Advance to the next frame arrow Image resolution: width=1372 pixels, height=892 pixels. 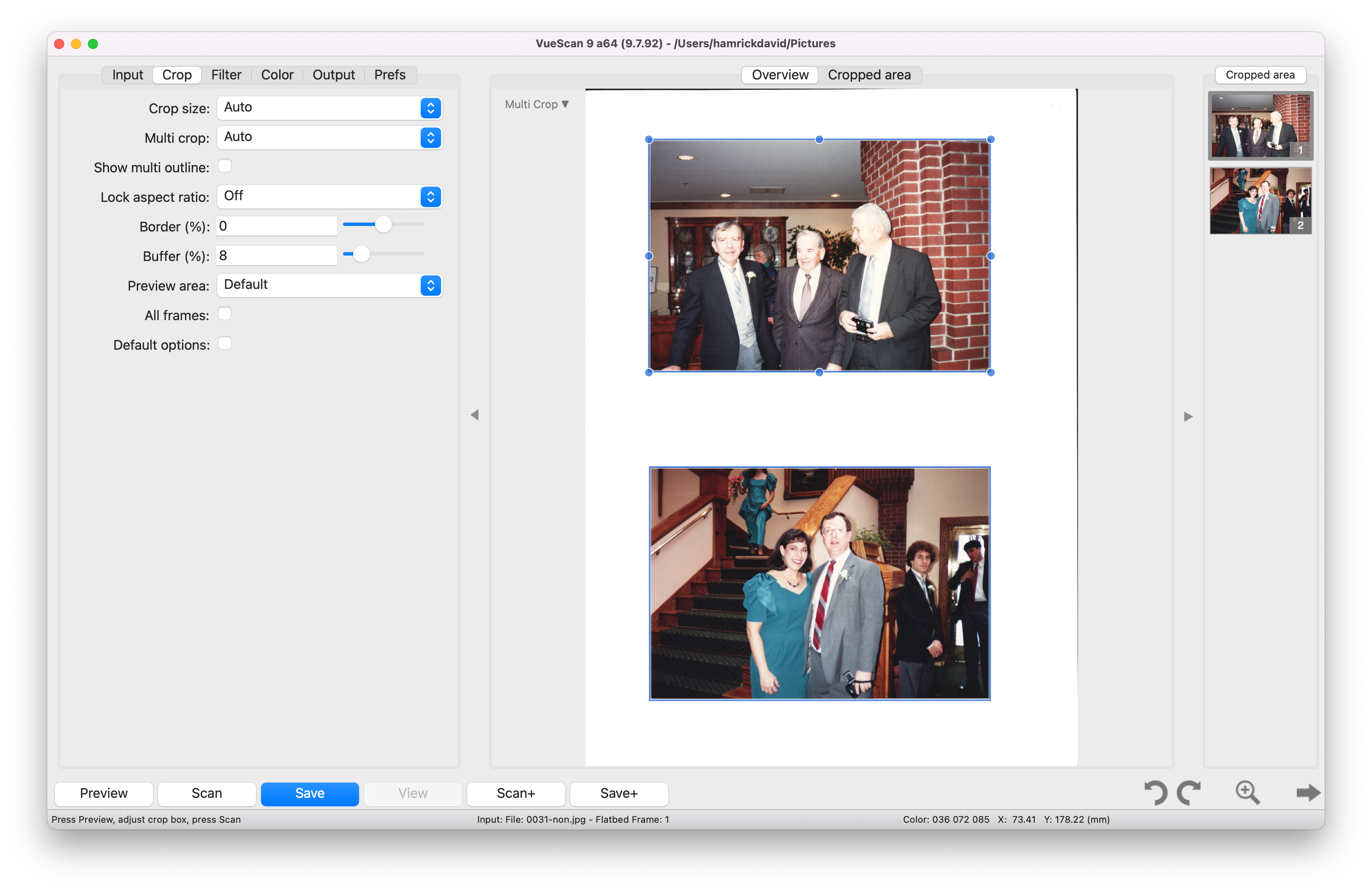point(1307,794)
